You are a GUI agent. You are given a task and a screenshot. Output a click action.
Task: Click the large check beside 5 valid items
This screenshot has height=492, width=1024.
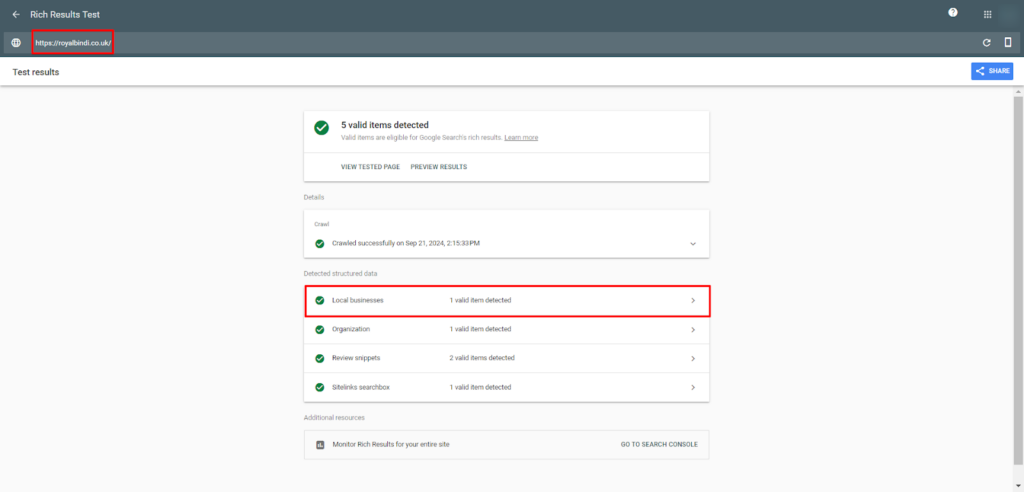(321, 127)
